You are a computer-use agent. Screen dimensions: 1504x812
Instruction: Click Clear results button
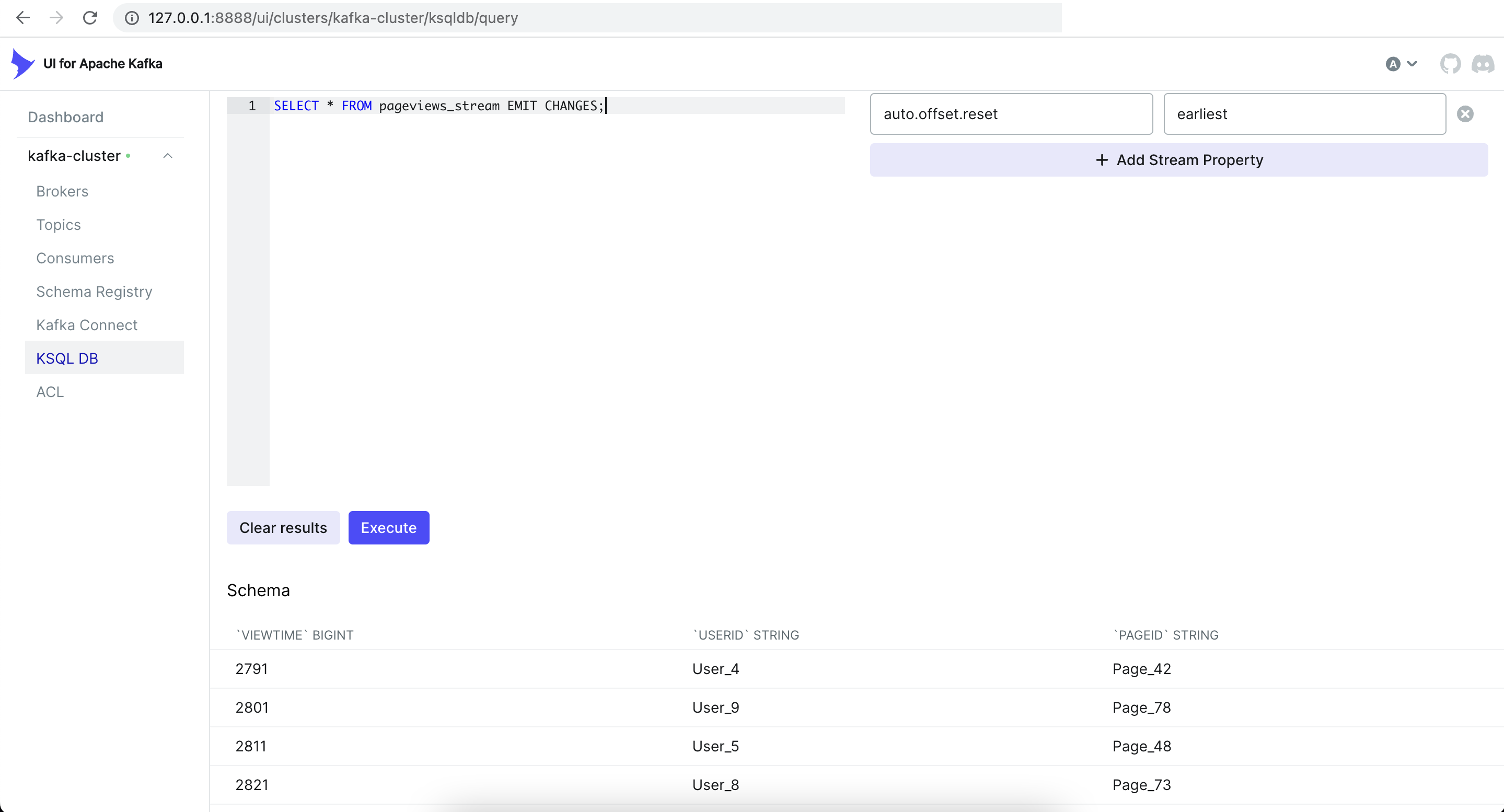pos(283,528)
